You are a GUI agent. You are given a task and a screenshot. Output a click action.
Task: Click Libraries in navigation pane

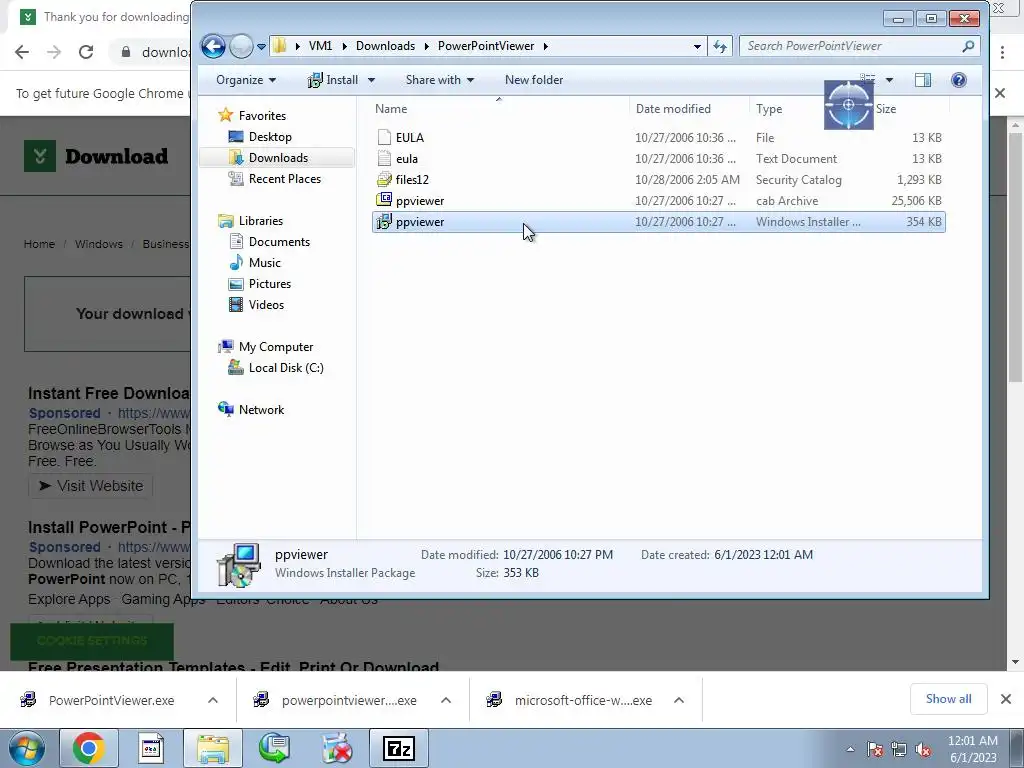click(261, 221)
